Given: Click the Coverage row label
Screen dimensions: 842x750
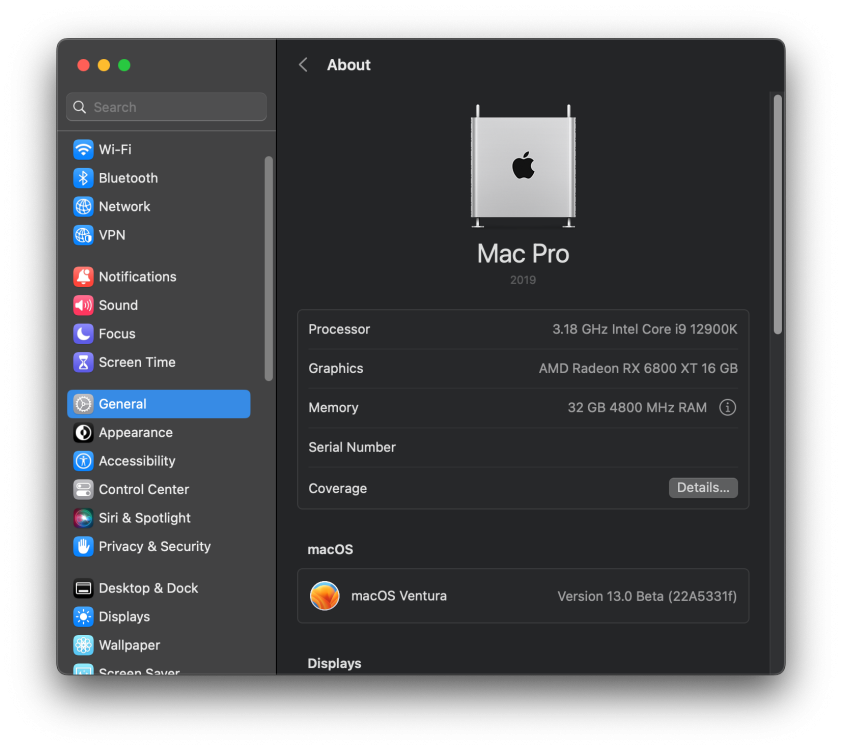Looking at the screenshot, I should pyautogui.click(x=338, y=488).
